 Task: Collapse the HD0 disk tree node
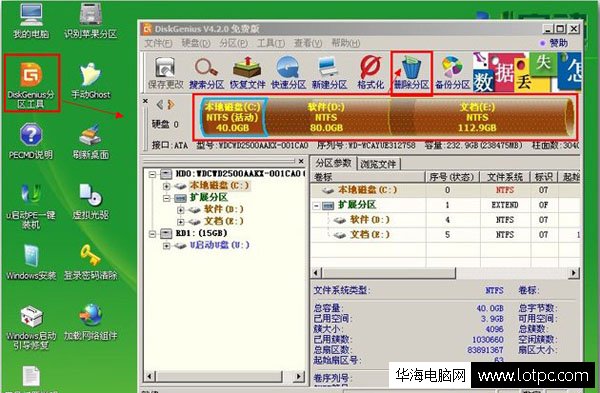click(152, 174)
